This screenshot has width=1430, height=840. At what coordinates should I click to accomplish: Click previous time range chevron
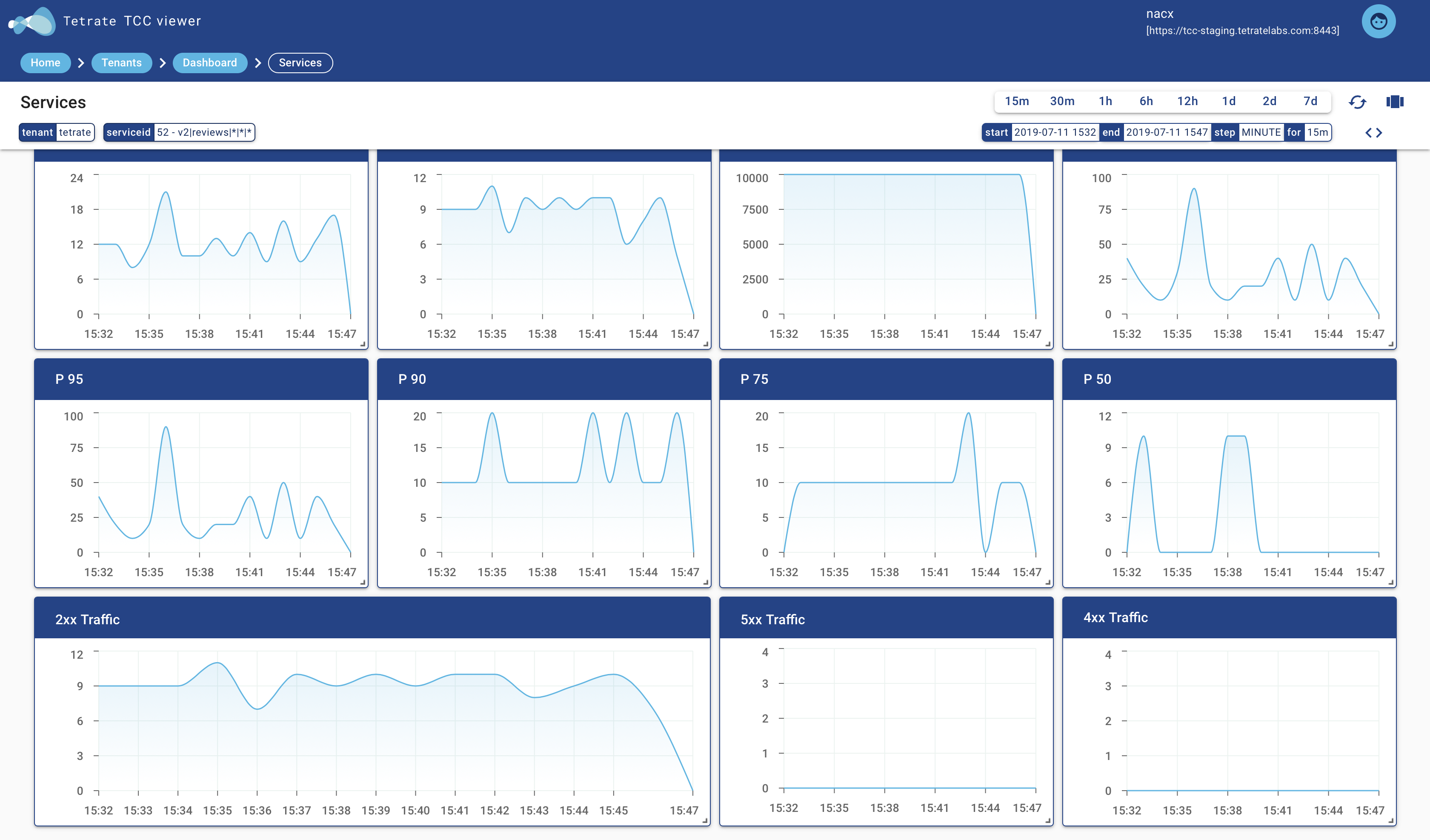click(1369, 133)
